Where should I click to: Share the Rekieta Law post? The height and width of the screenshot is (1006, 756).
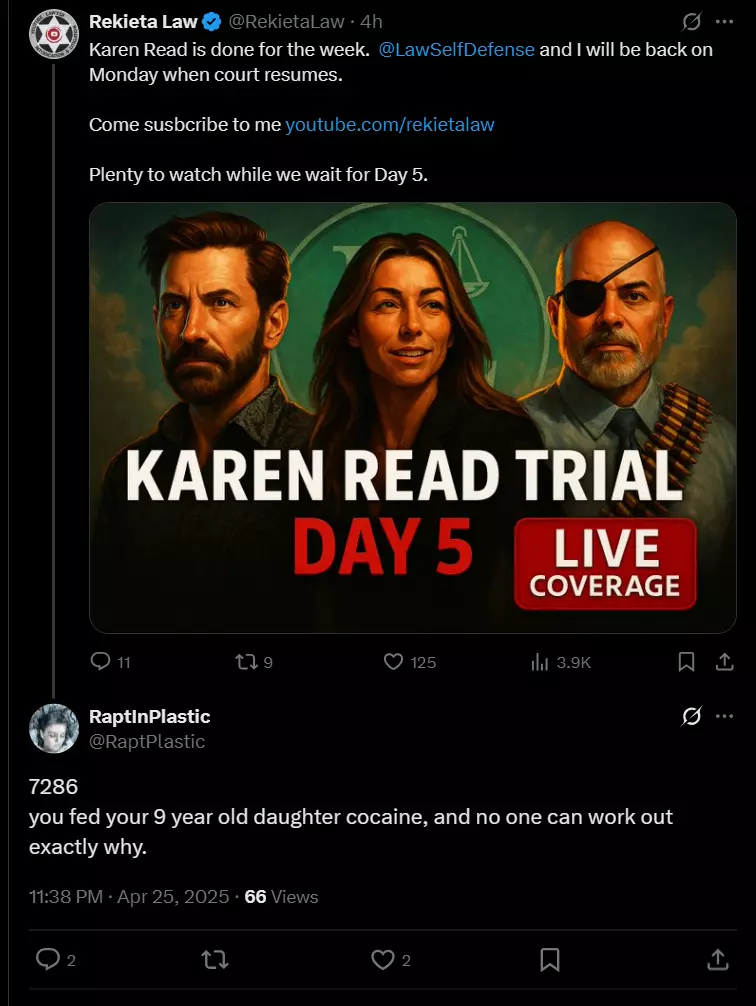(x=725, y=661)
